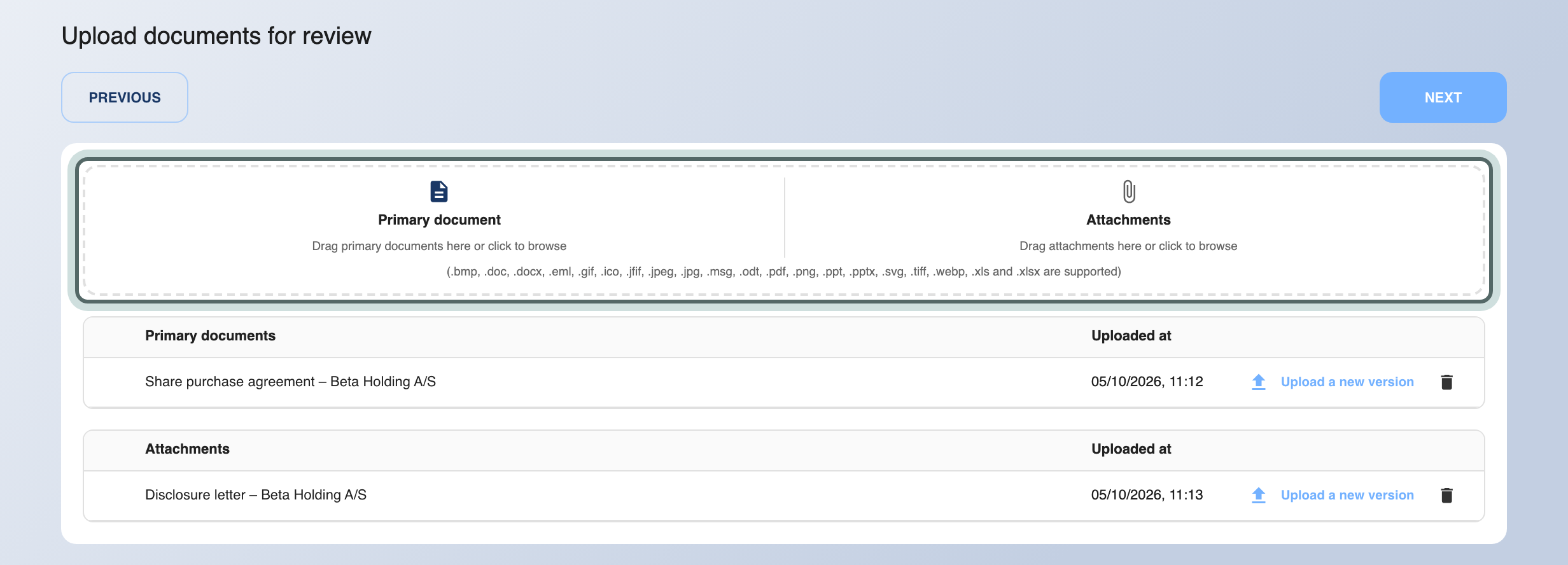Proceed using the NEXT button
The height and width of the screenshot is (565, 1568).
(x=1443, y=97)
